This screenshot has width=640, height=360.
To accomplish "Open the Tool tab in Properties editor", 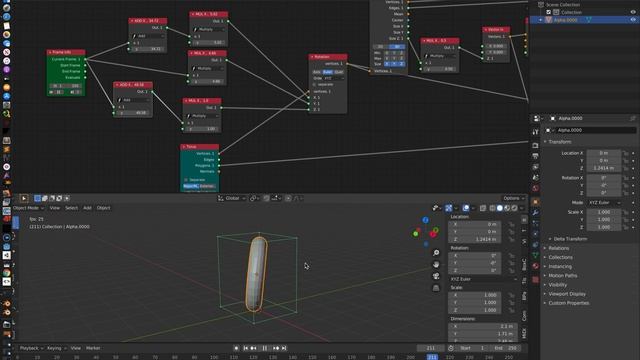I will [535, 132].
